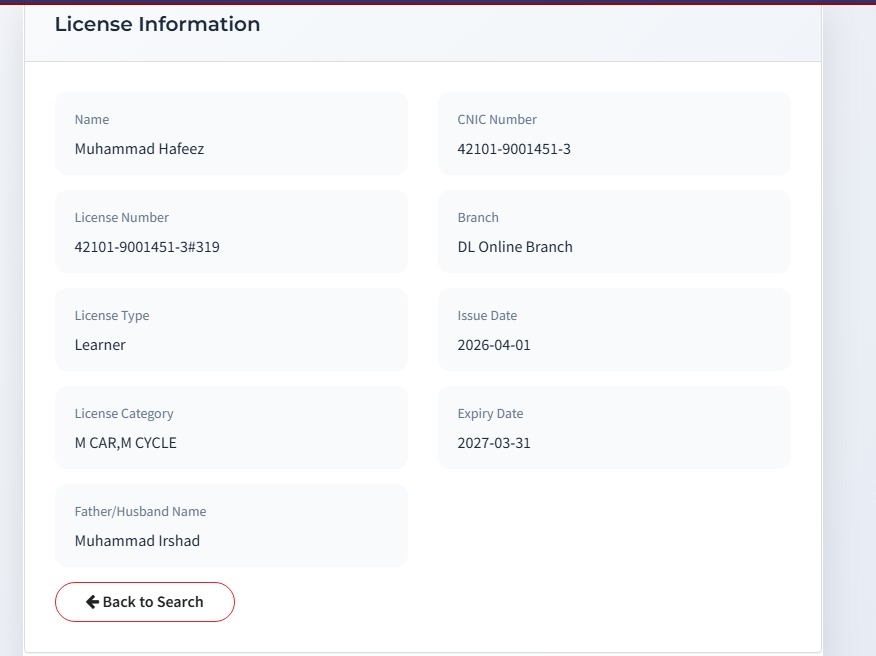This screenshot has width=876, height=656.
Task: Click the CNIC Number field label
Action: tap(497, 120)
